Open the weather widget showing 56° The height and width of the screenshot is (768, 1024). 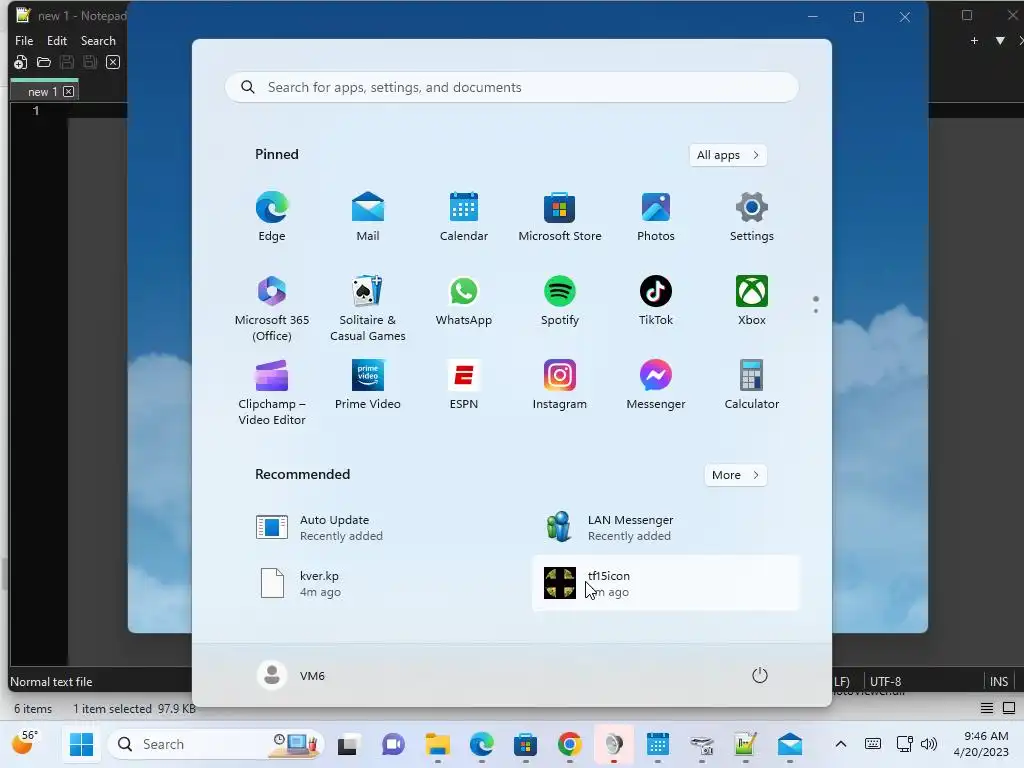coord(25,743)
